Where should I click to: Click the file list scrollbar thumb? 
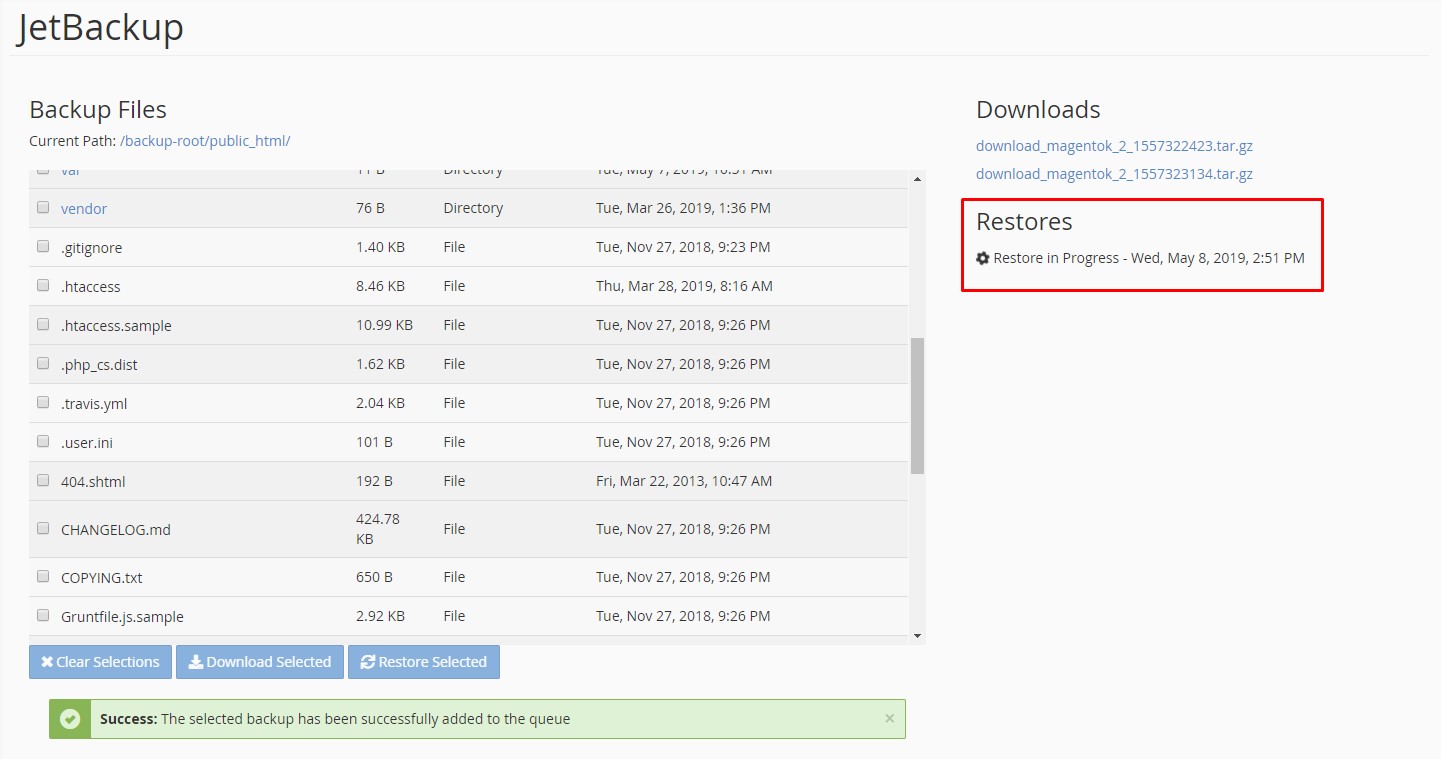pos(917,405)
